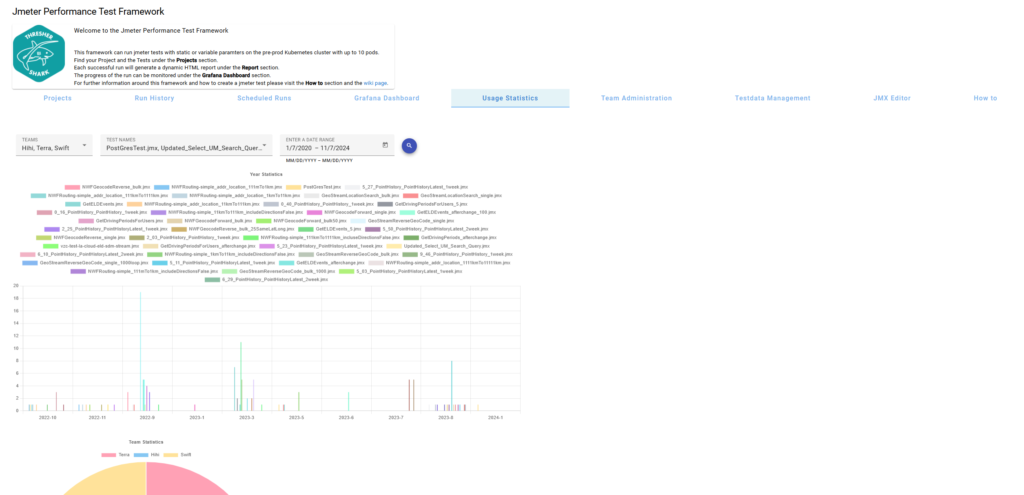Click the pink Terra pie slice
Image resolution: width=1024 pixels, height=495 pixels.
pyautogui.click(x=180, y=480)
